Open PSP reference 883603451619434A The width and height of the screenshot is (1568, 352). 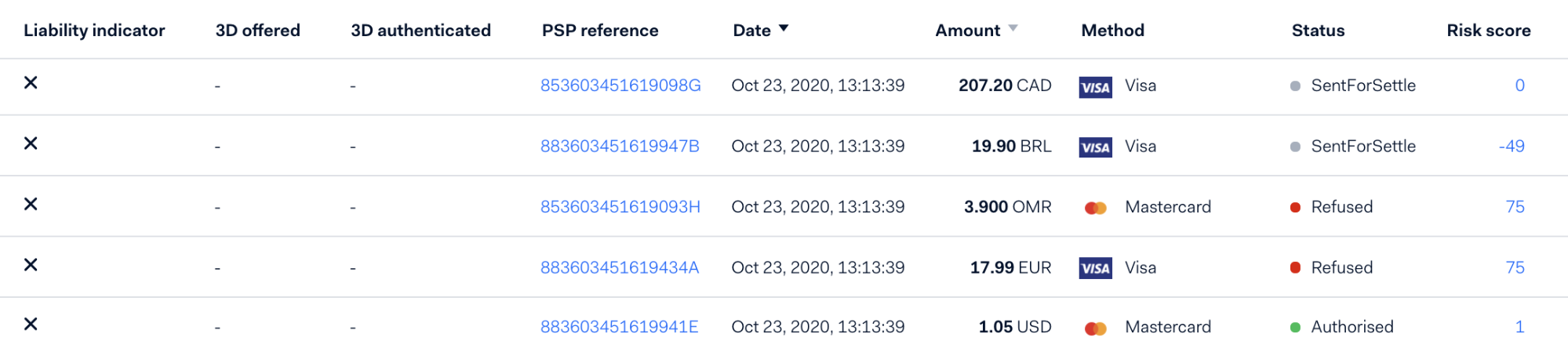620,267
